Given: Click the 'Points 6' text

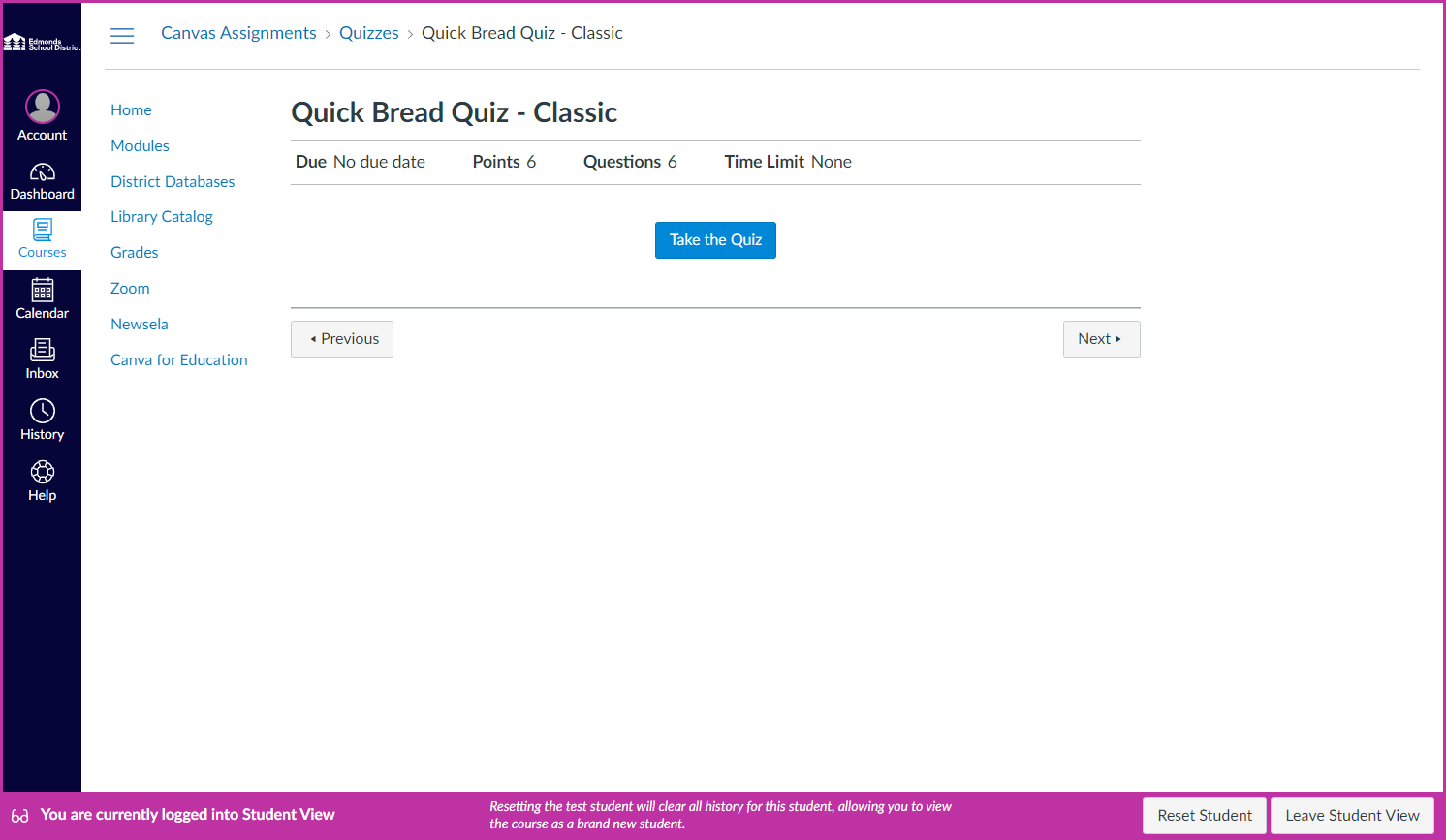Looking at the screenshot, I should tap(504, 162).
